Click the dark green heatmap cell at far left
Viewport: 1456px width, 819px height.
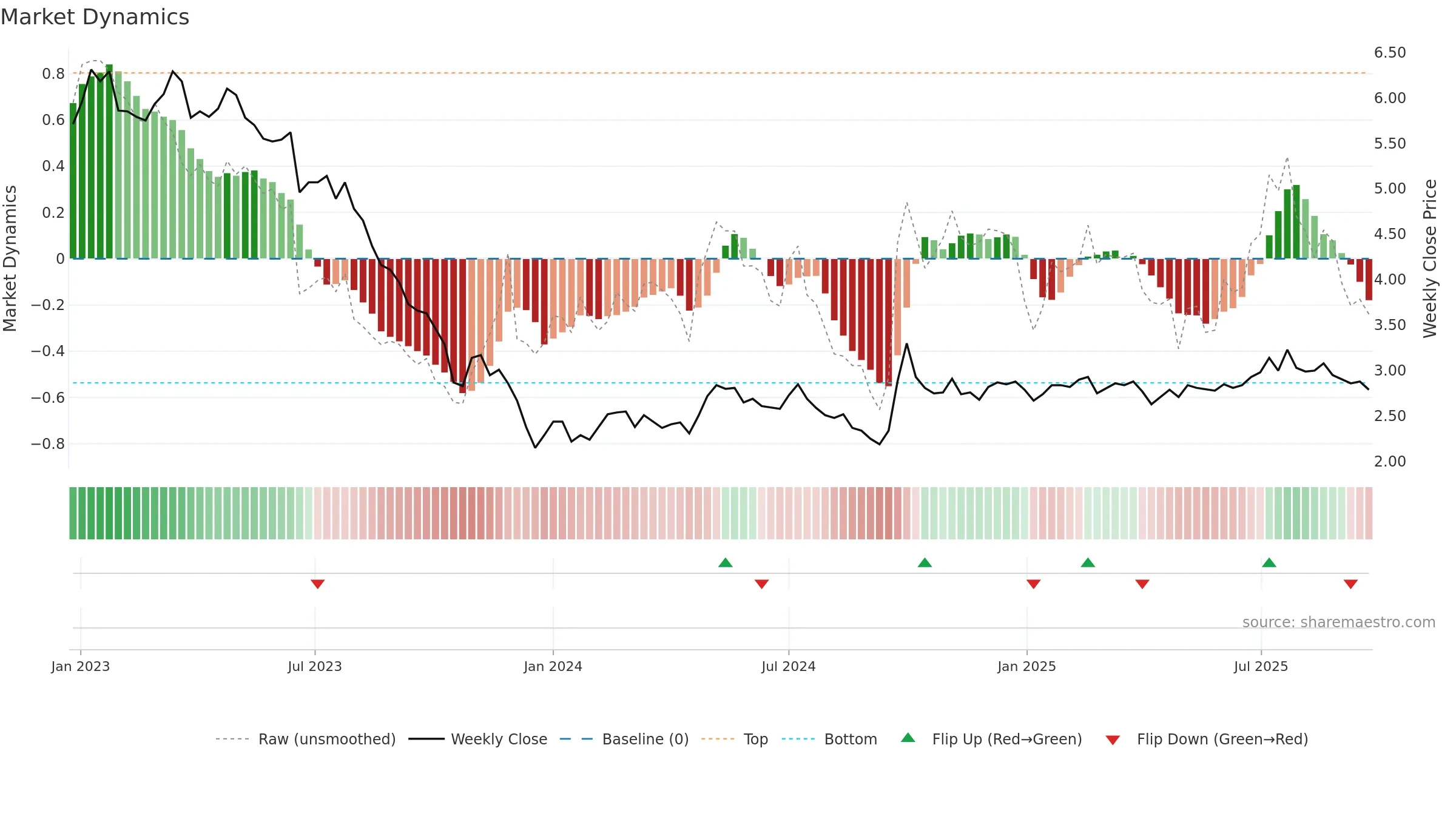73,513
